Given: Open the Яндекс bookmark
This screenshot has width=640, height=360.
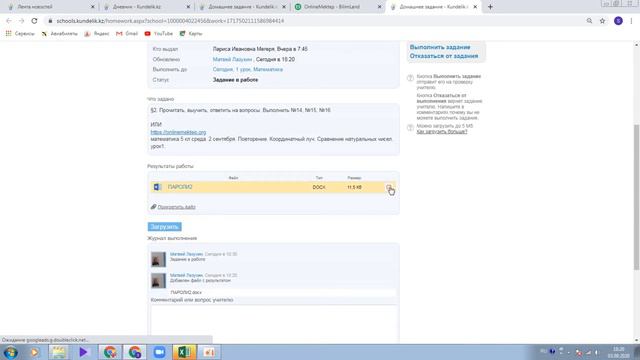Looking at the screenshot, I should point(97,33).
